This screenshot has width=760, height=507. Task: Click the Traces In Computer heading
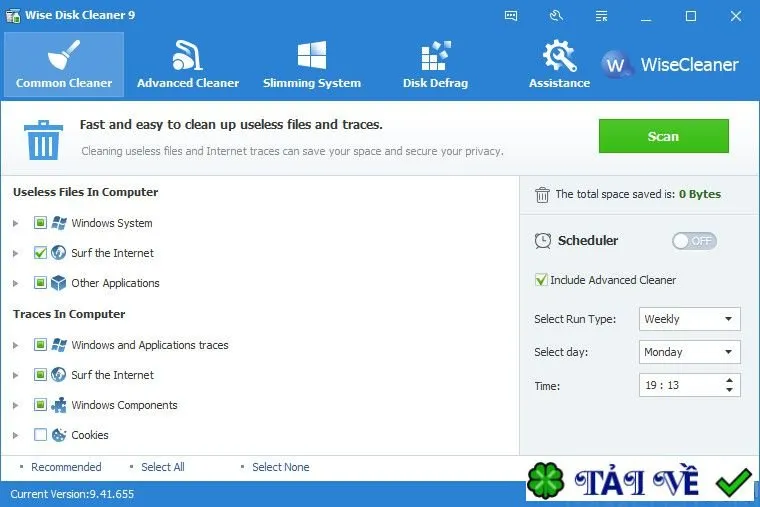[x=69, y=314]
